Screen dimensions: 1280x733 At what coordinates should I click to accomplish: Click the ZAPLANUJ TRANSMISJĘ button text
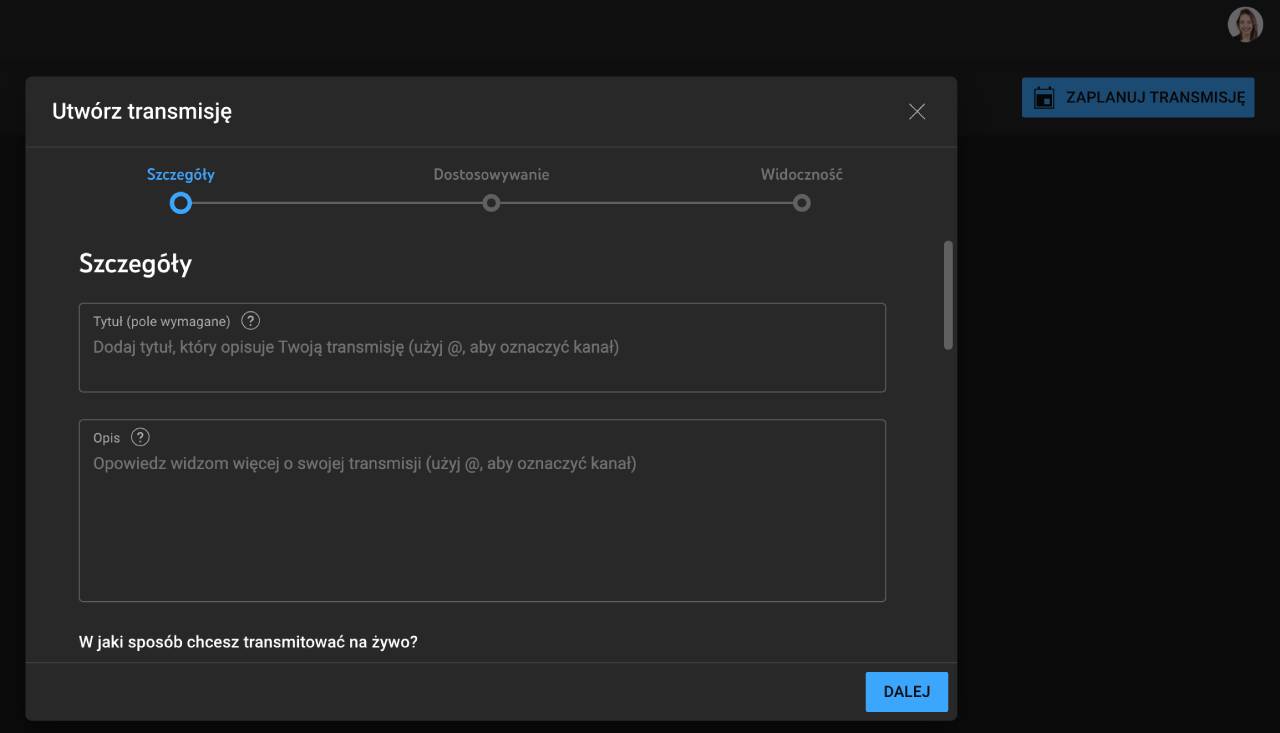[1154, 98]
